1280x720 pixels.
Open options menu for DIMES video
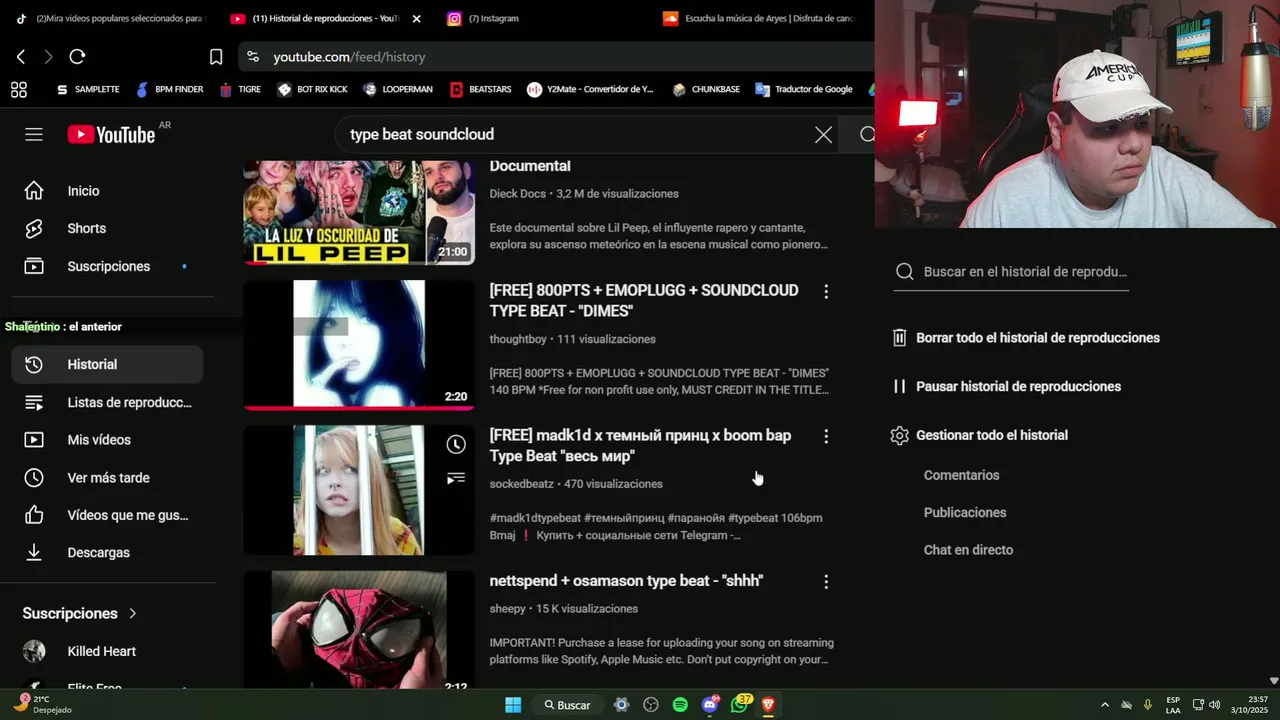coord(826,292)
